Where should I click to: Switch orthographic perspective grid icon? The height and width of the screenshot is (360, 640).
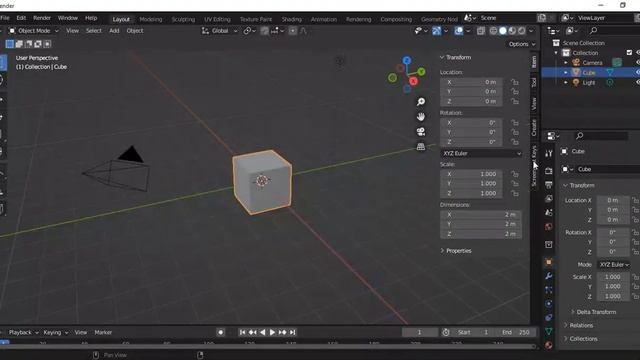(x=421, y=147)
